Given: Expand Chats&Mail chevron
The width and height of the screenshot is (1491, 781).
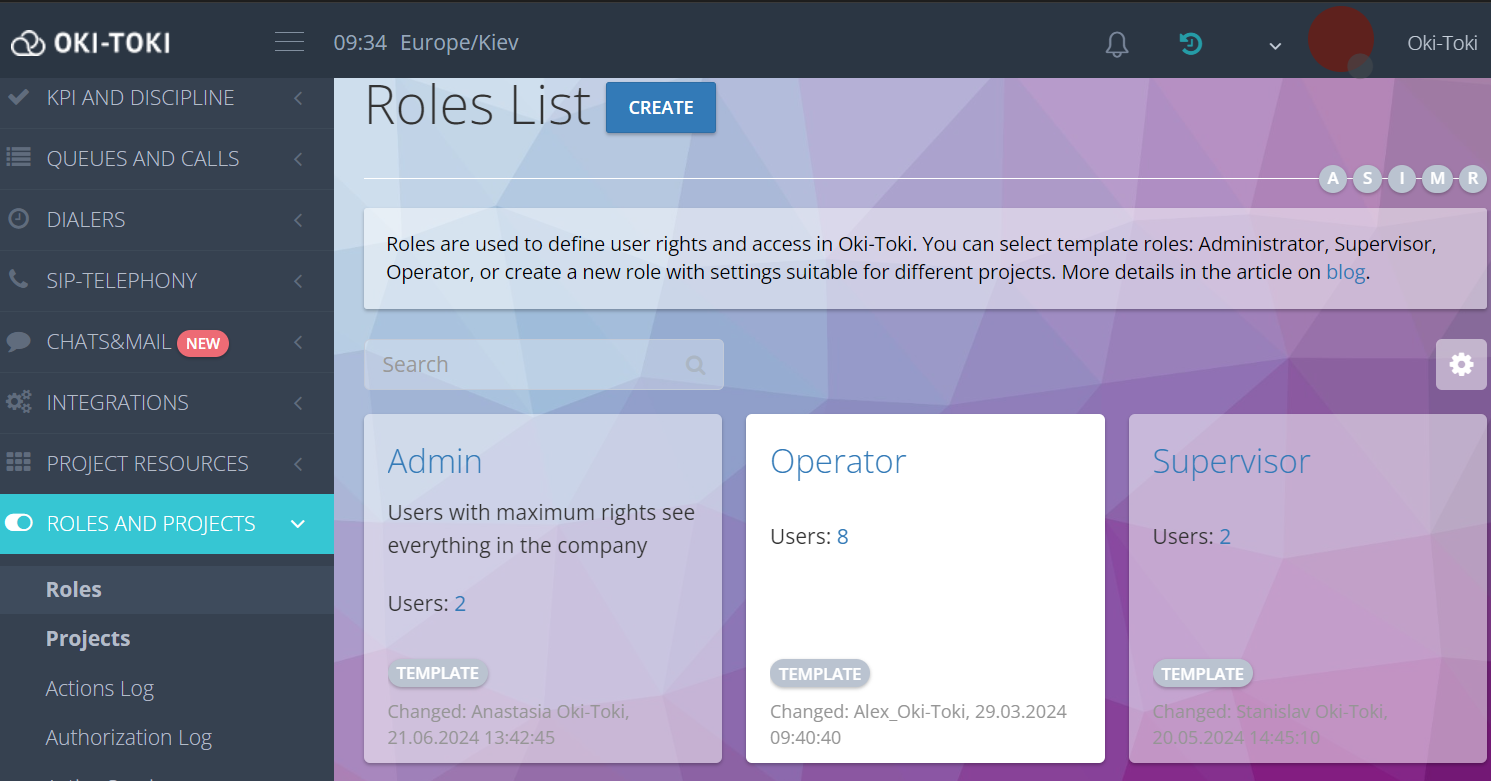Looking at the screenshot, I should pyautogui.click(x=298, y=342).
